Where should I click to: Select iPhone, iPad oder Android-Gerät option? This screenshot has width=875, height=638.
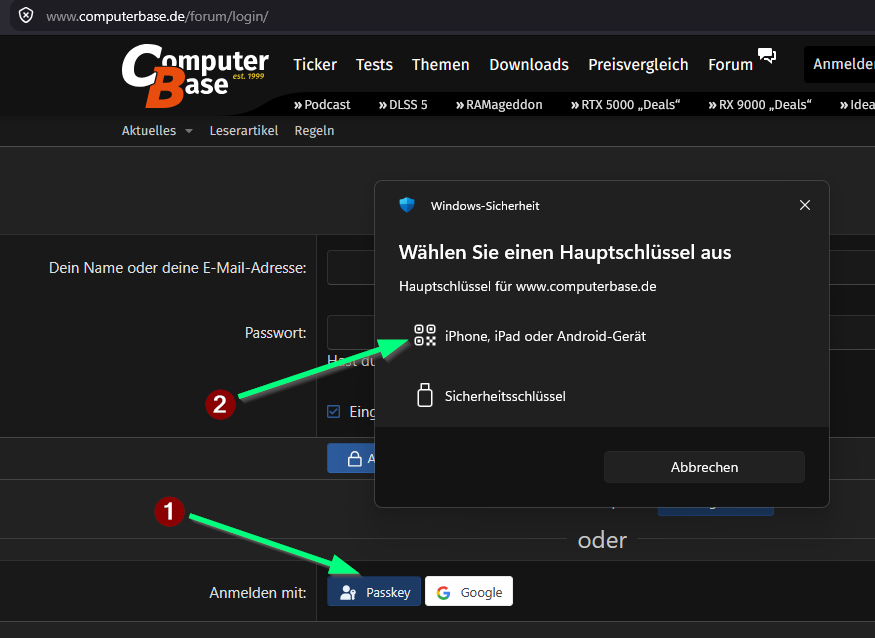[x=602, y=336]
